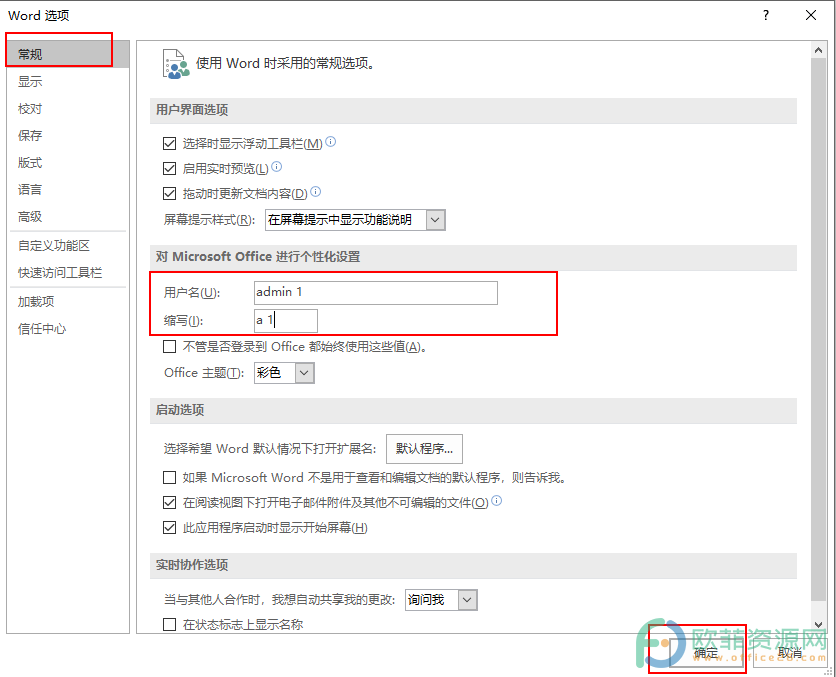Open the 信任中心 category
Viewport: 836px width, 677px height.
pyautogui.click(x=68, y=329)
